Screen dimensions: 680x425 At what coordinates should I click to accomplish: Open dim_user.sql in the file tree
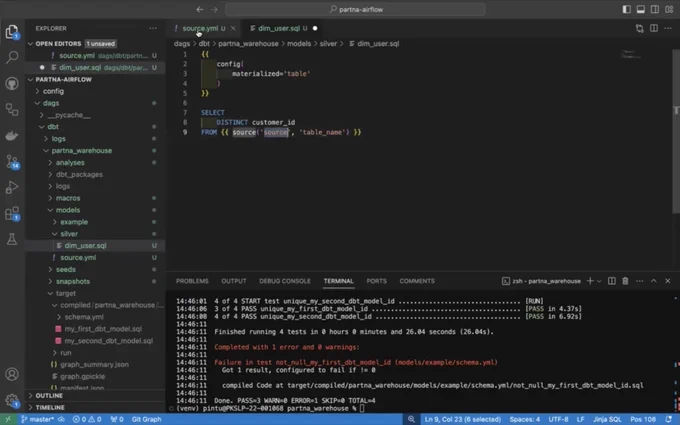coord(85,245)
